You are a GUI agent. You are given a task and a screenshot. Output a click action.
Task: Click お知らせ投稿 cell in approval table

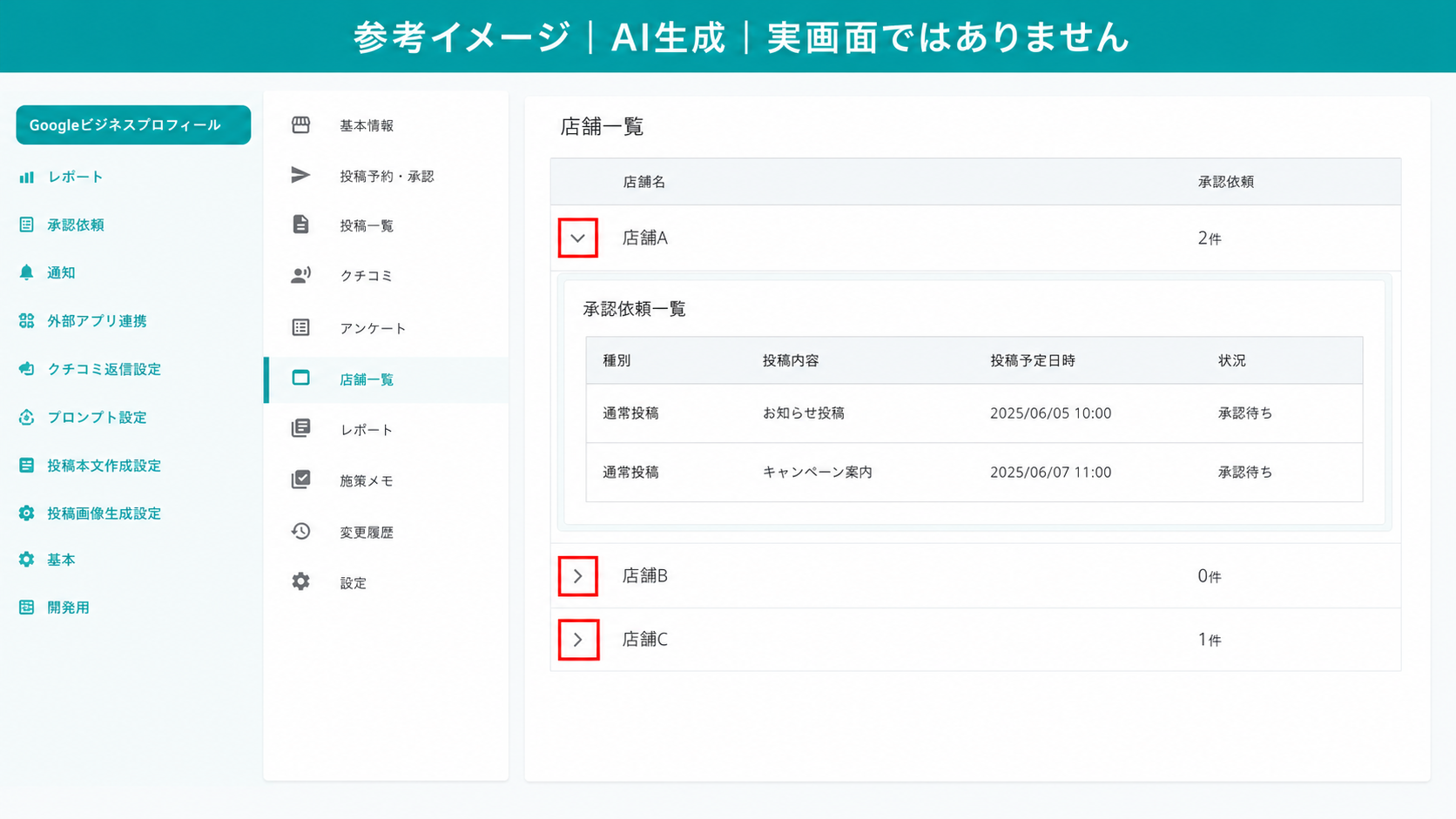pyautogui.click(x=804, y=413)
